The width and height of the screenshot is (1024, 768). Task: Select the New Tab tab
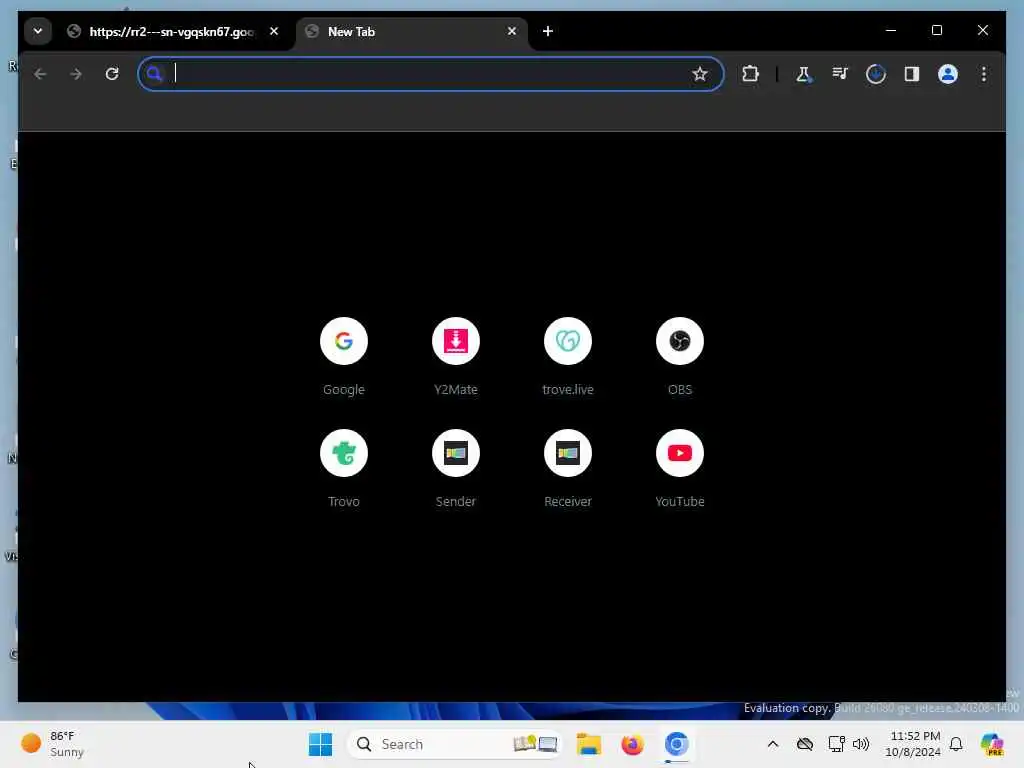click(411, 31)
